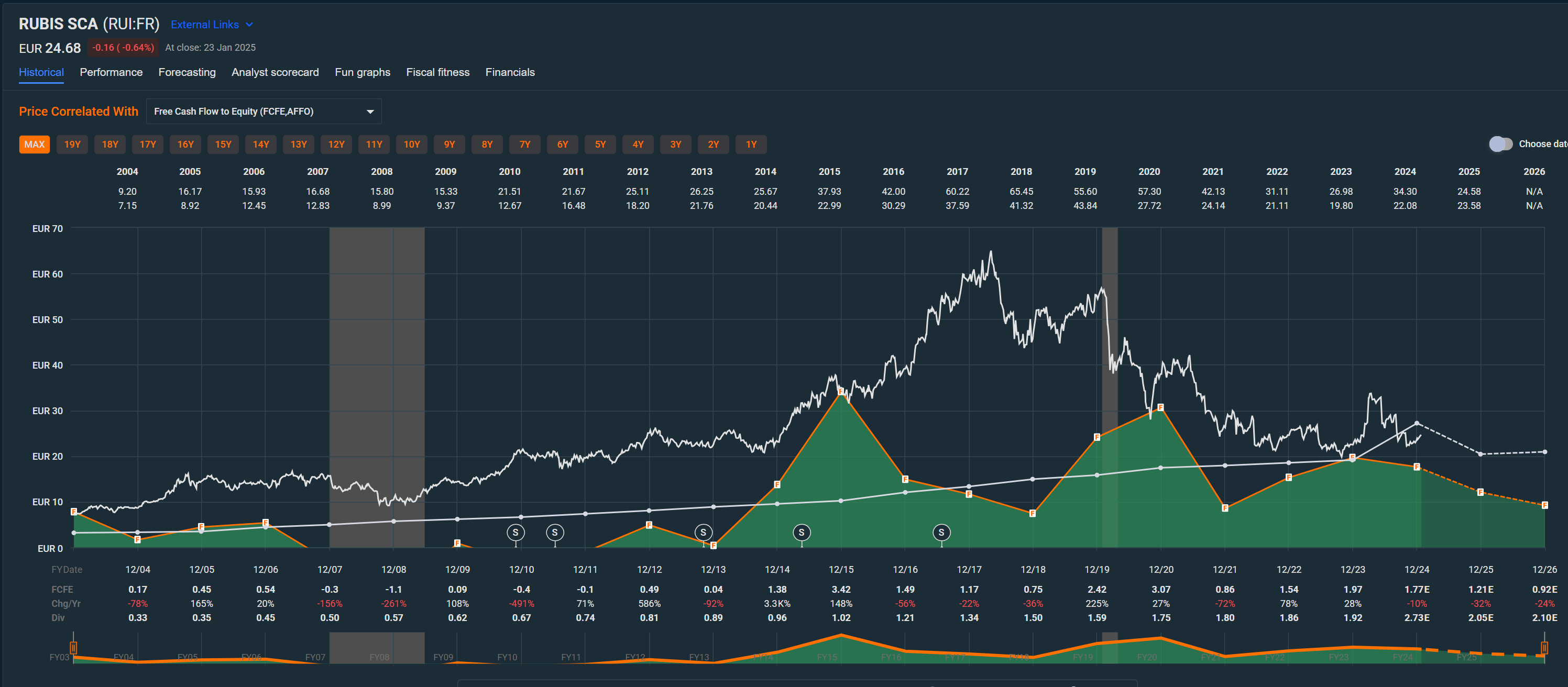Click the F data marker at 12/20
The height and width of the screenshot is (687, 1568).
coord(1161,407)
